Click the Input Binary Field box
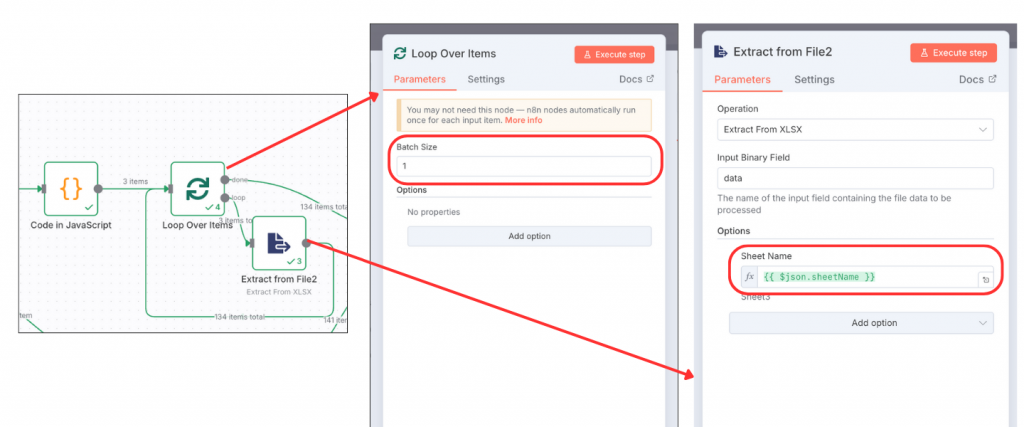Screen dimensions: 1024x427 point(855,178)
